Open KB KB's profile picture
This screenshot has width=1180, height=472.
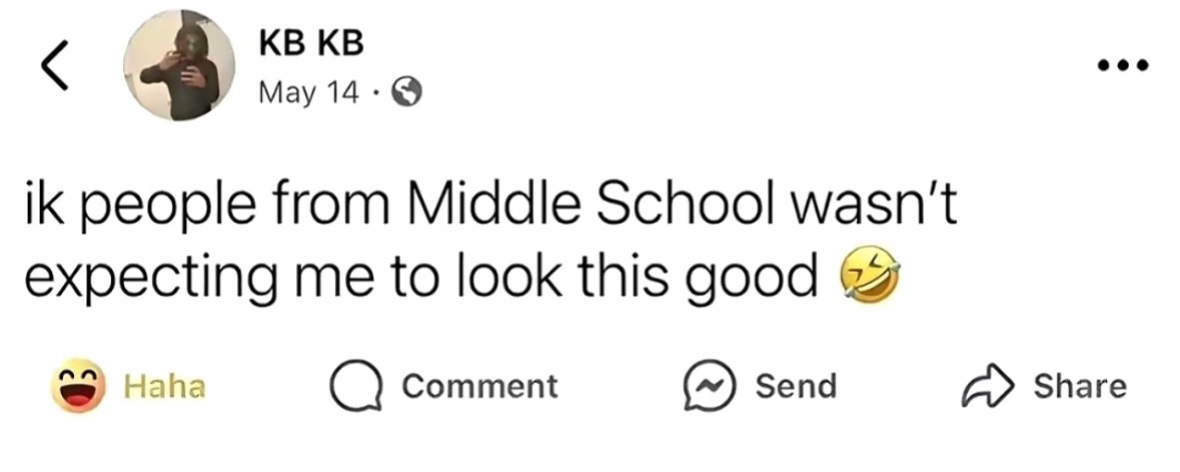[x=180, y=65]
